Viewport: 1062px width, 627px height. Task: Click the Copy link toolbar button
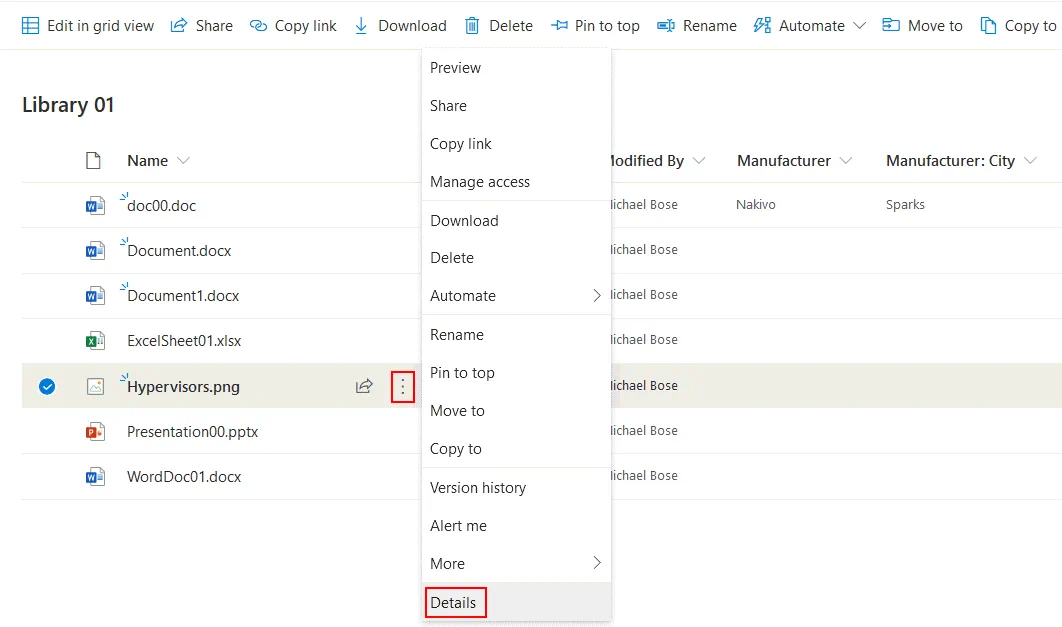click(x=293, y=25)
